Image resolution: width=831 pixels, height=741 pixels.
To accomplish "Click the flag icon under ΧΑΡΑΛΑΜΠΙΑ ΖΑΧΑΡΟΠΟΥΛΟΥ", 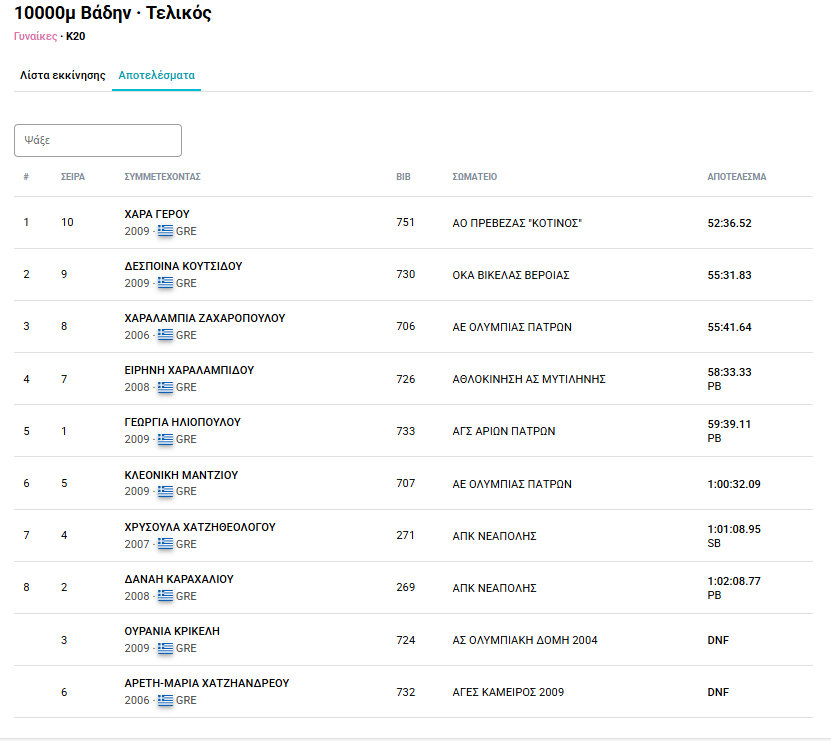I will (x=165, y=335).
